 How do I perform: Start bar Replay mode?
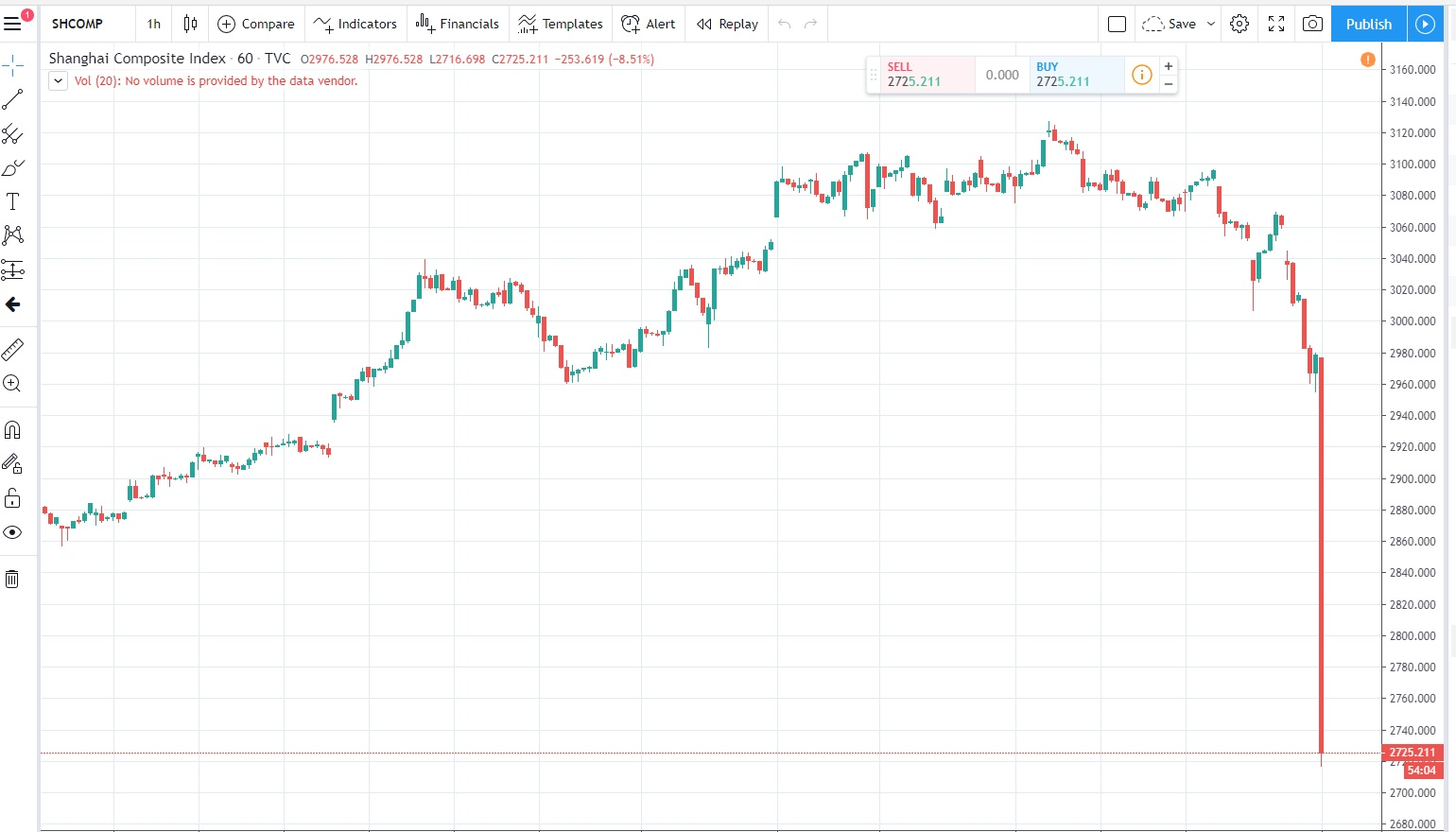click(728, 24)
